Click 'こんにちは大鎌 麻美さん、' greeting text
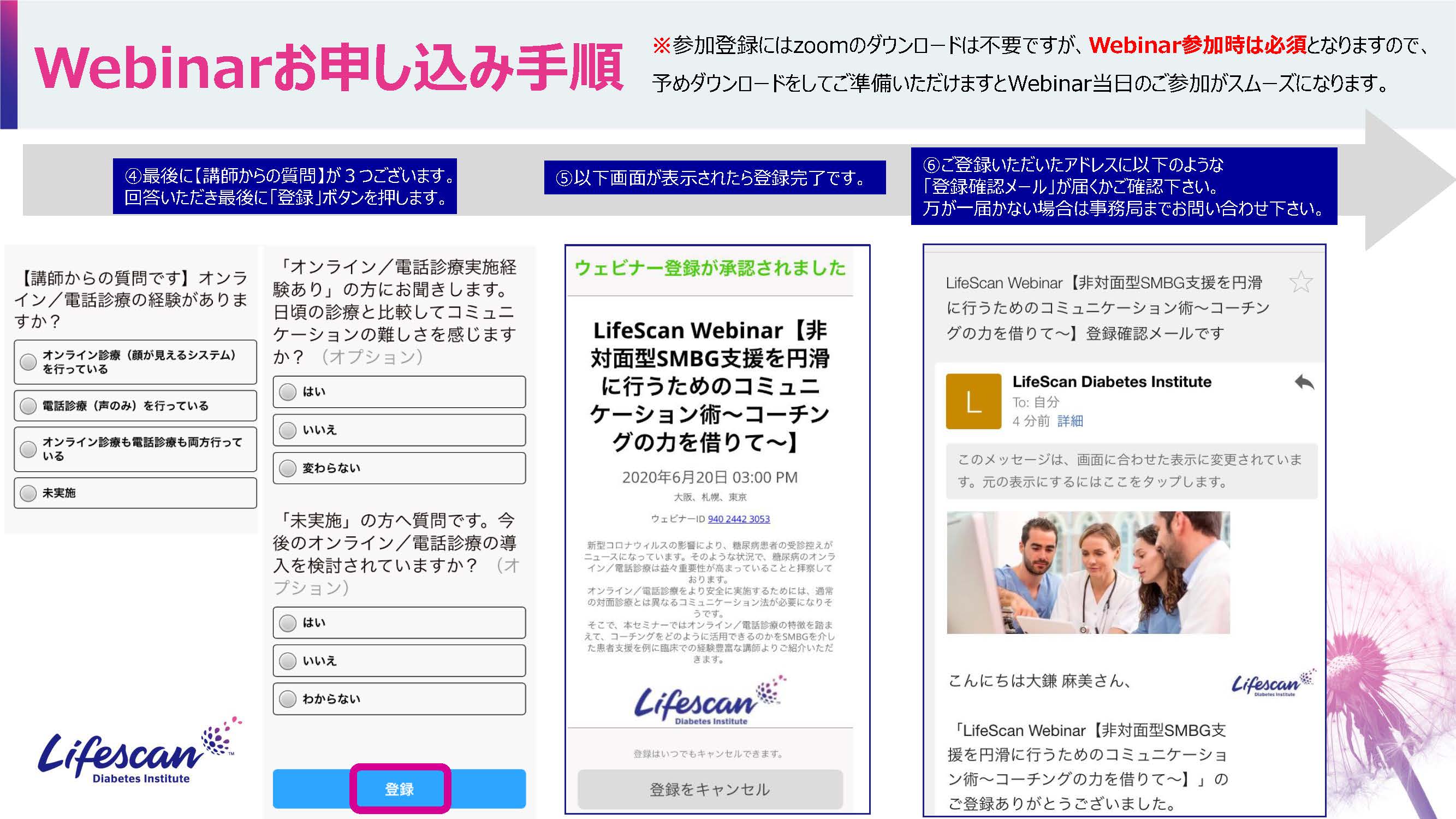1456x819 pixels. 1039,680
